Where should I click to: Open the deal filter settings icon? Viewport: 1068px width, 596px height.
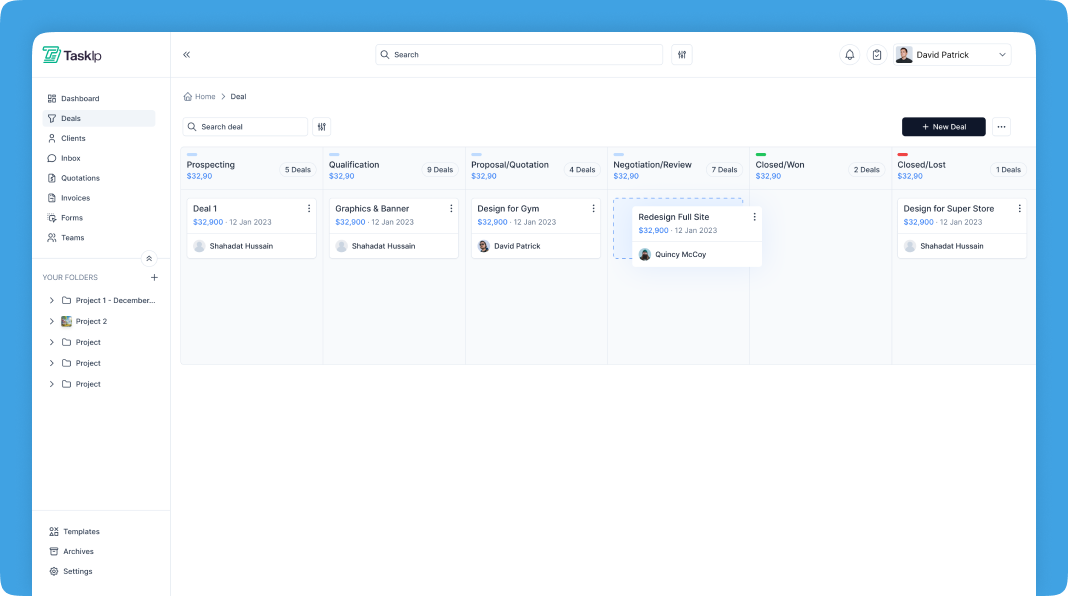tap(321, 127)
